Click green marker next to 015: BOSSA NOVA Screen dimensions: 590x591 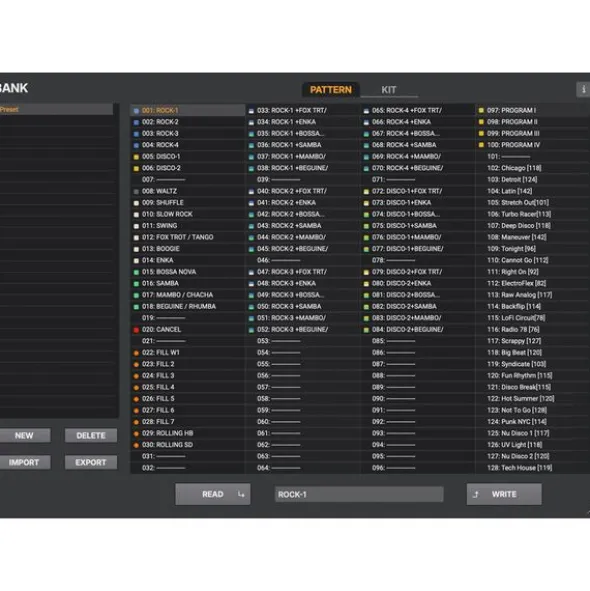click(136, 272)
